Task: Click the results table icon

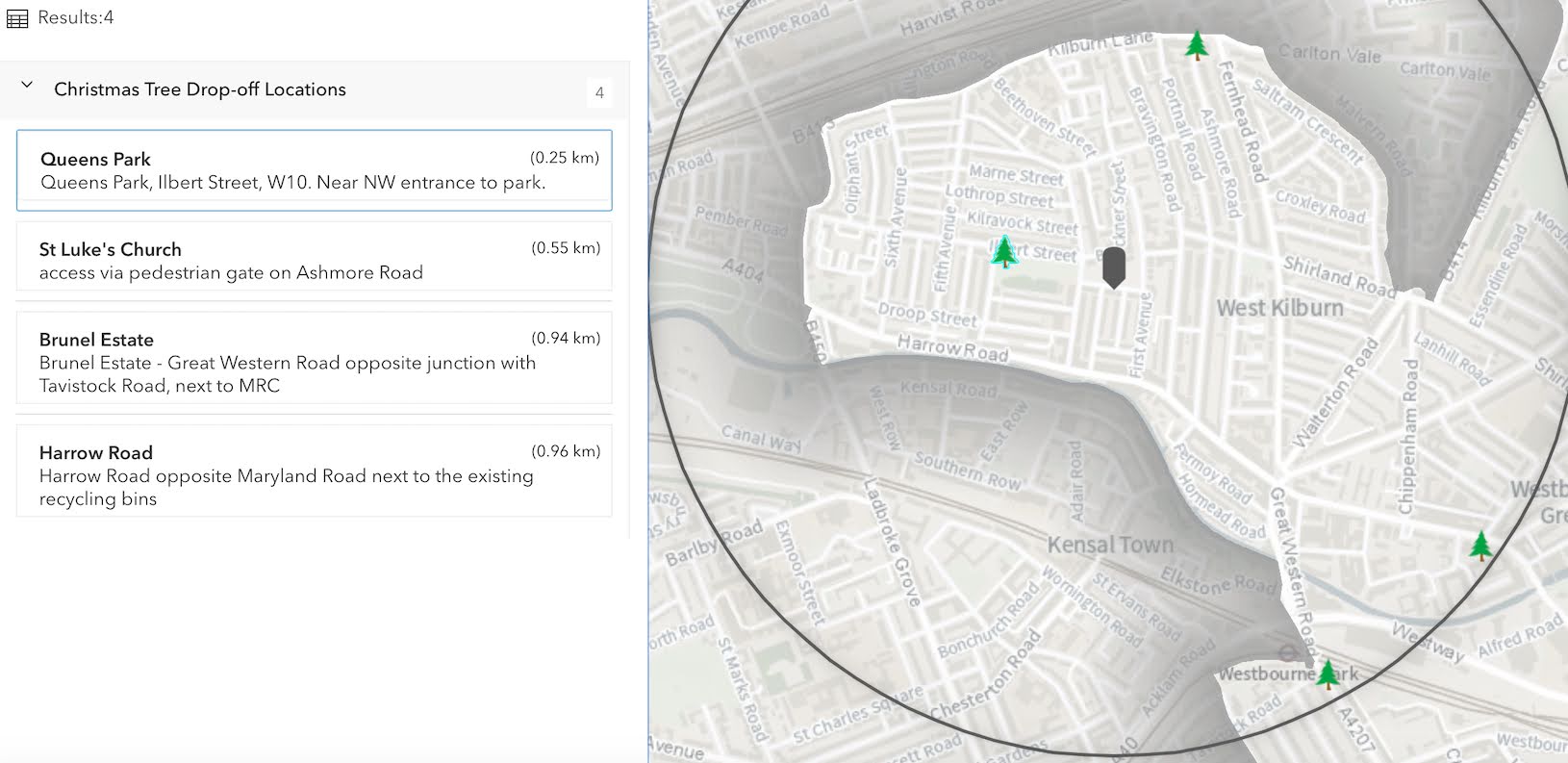Action: pos(17,18)
